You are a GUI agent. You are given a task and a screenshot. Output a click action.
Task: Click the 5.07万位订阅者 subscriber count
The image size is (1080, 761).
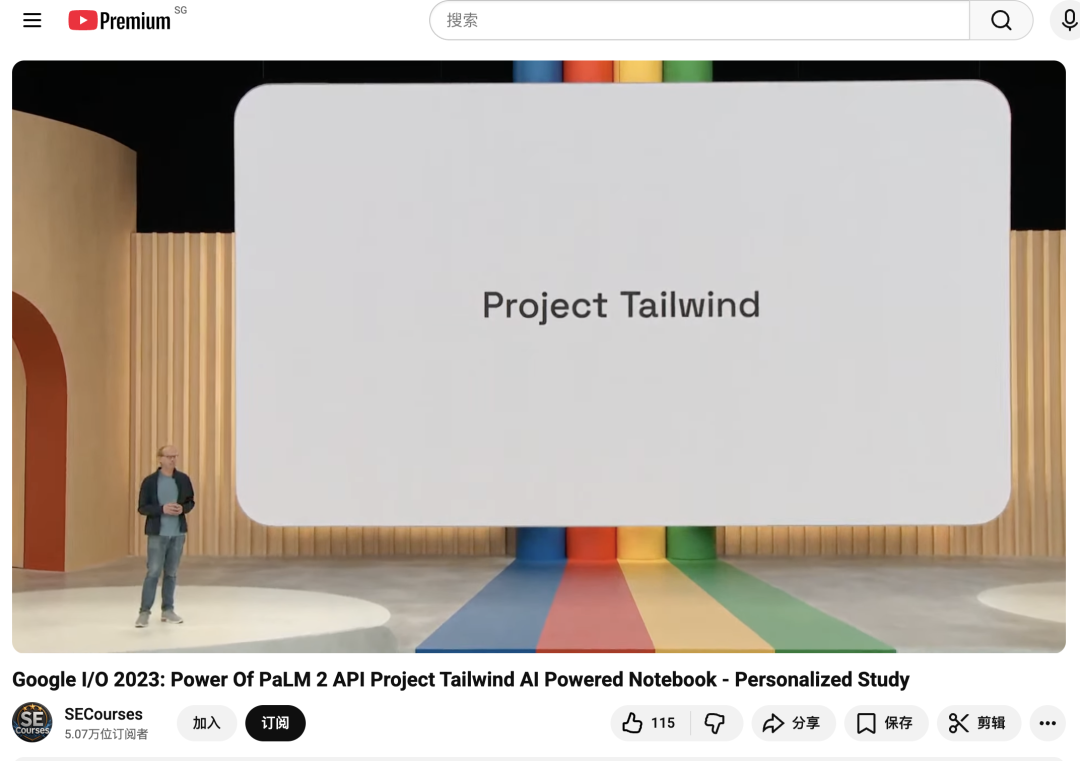pyautogui.click(x=106, y=734)
